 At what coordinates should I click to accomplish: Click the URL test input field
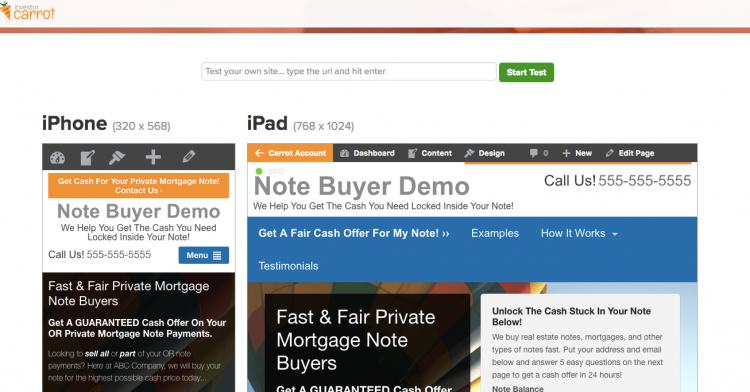click(x=349, y=72)
